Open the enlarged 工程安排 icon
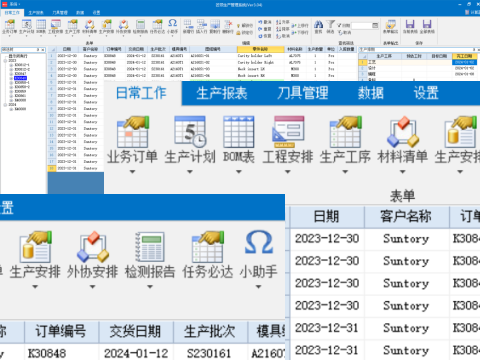This screenshot has height=360, width=480. tap(288, 132)
